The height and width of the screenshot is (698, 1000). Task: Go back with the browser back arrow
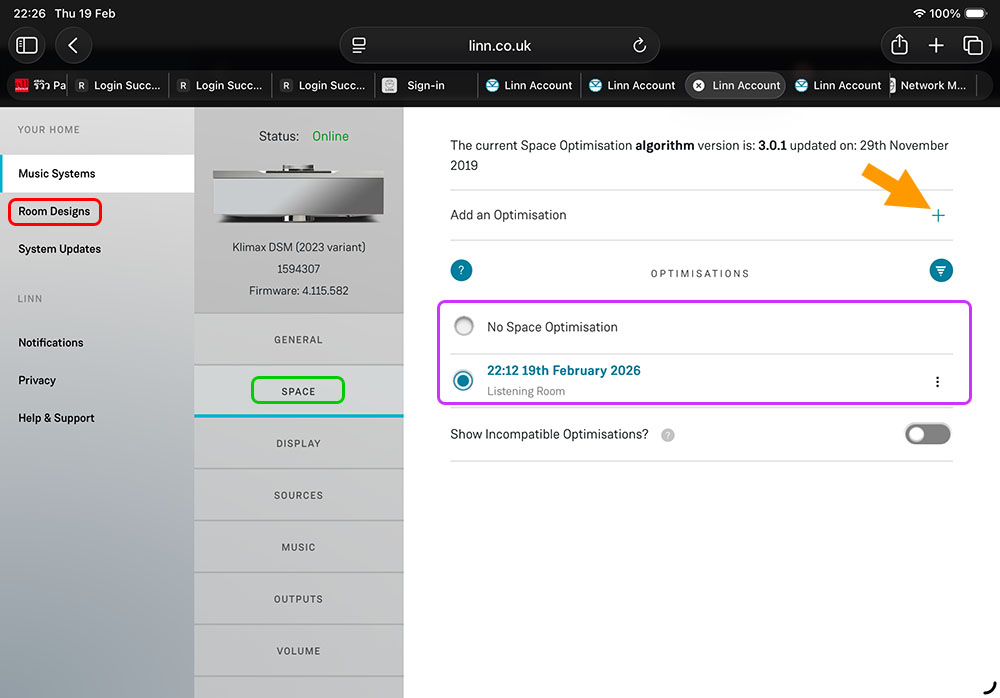click(x=73, y=45)
